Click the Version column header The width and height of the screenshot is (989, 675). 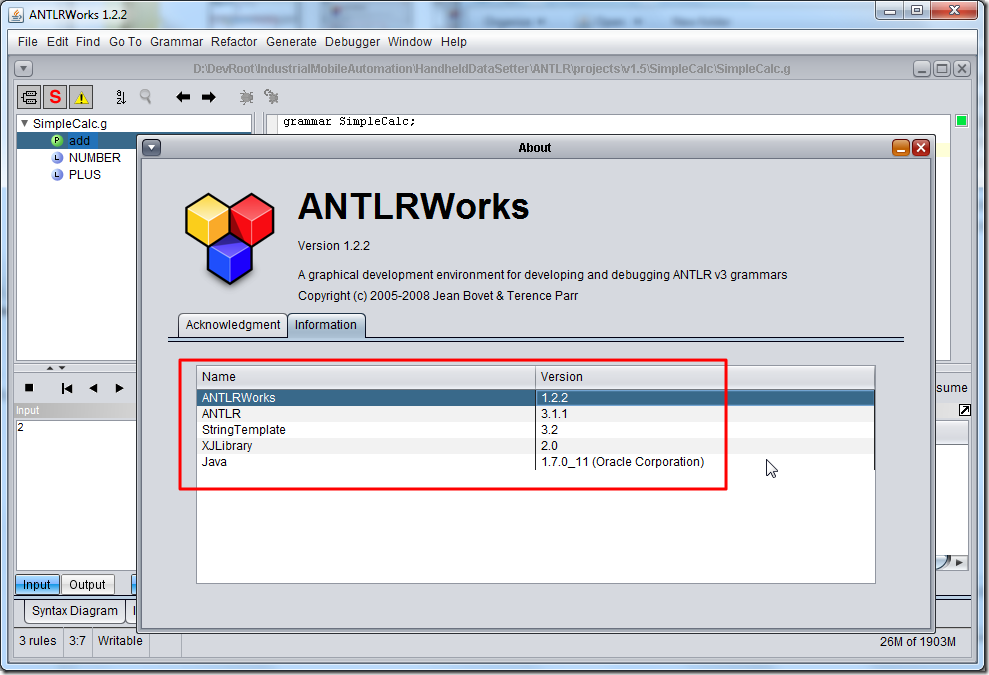pos(705,377)
